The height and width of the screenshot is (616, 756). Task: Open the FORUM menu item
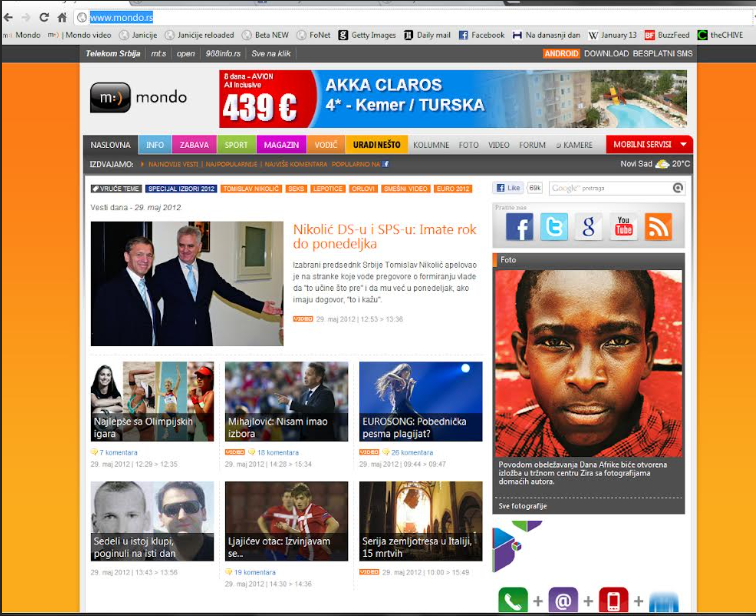point(532,145)
